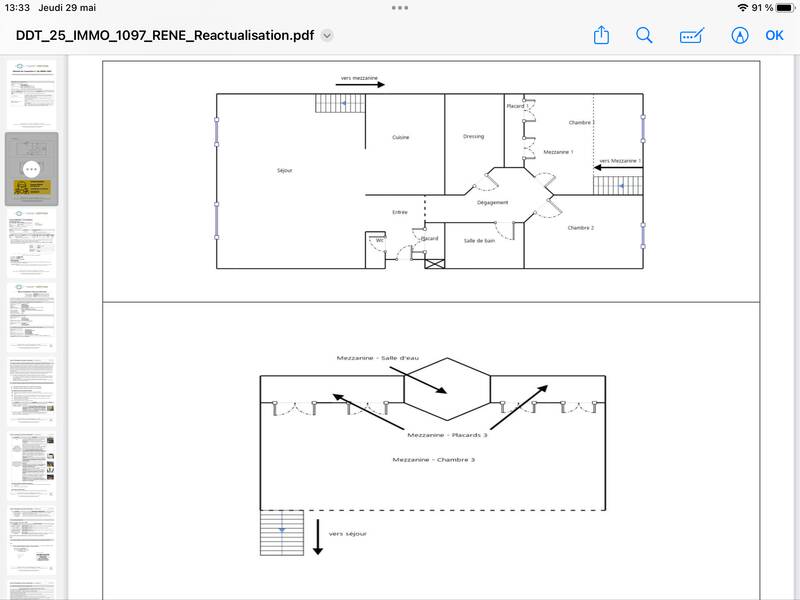Open the form-fill keyboard pencil tool
Screen dimensions: 800x600
[x=691, y=36]
